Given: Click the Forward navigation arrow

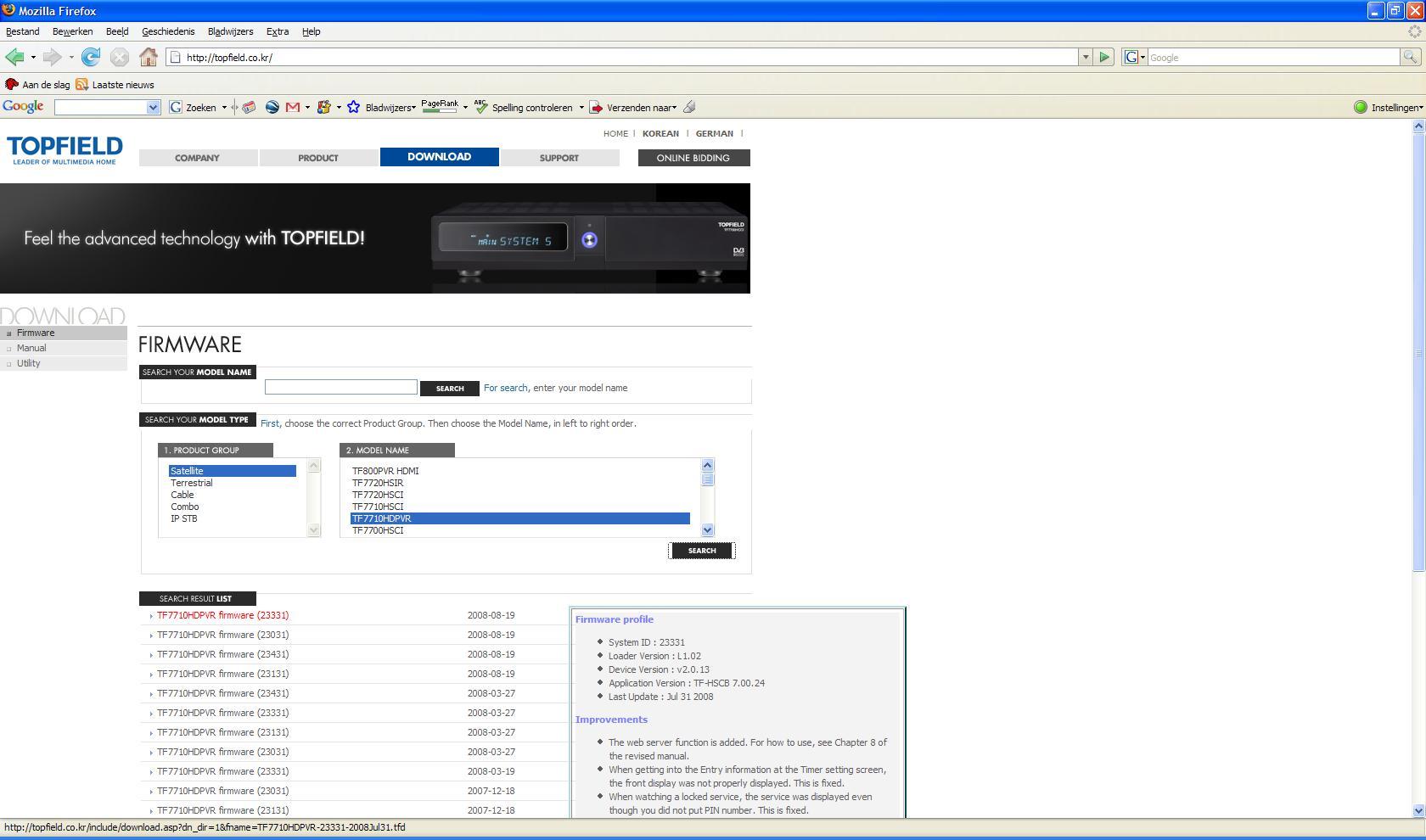Looking at the screenshot, I should pyautogui.click(x=52, y=57).
